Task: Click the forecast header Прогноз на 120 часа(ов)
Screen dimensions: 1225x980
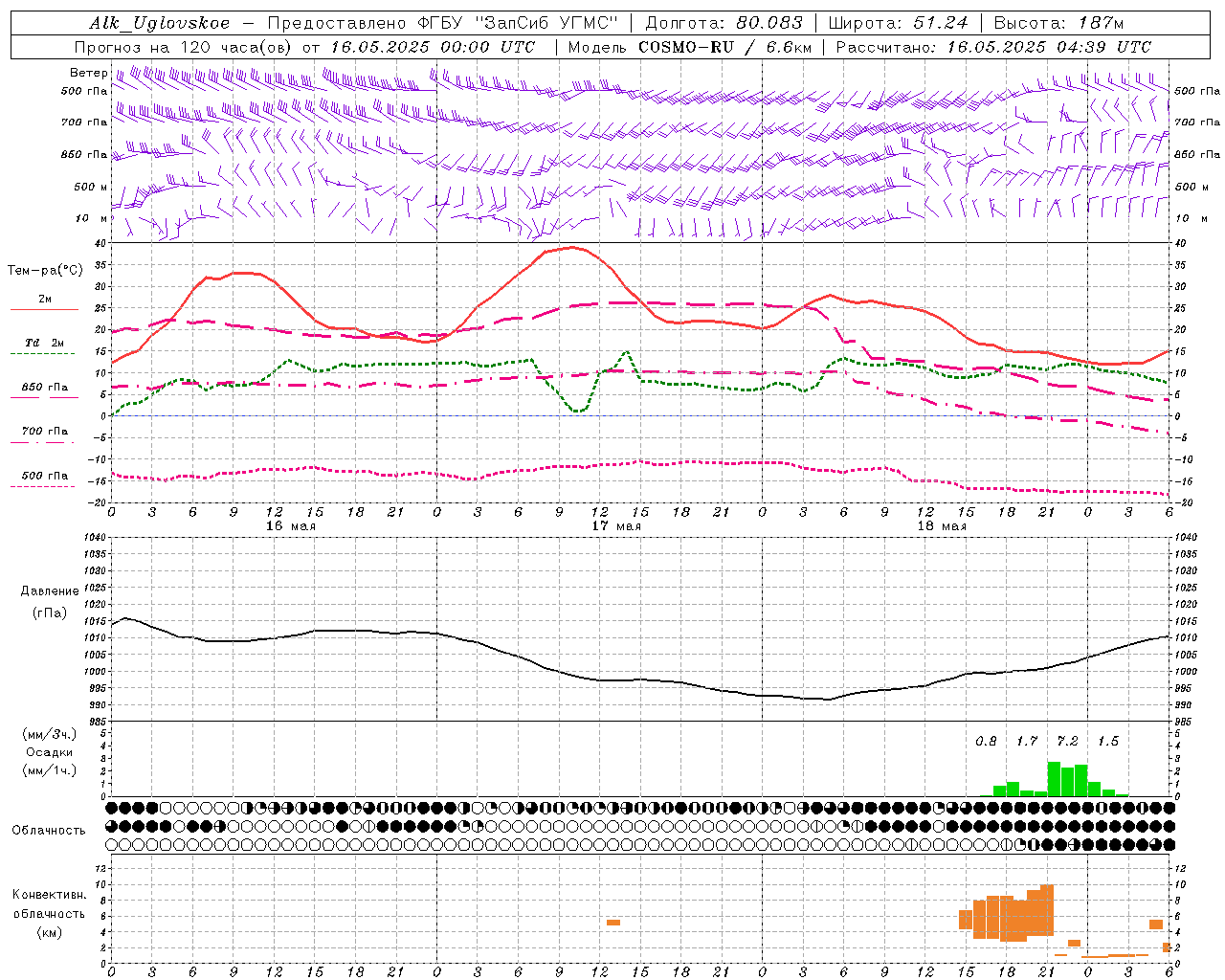Action: point(184,47)
